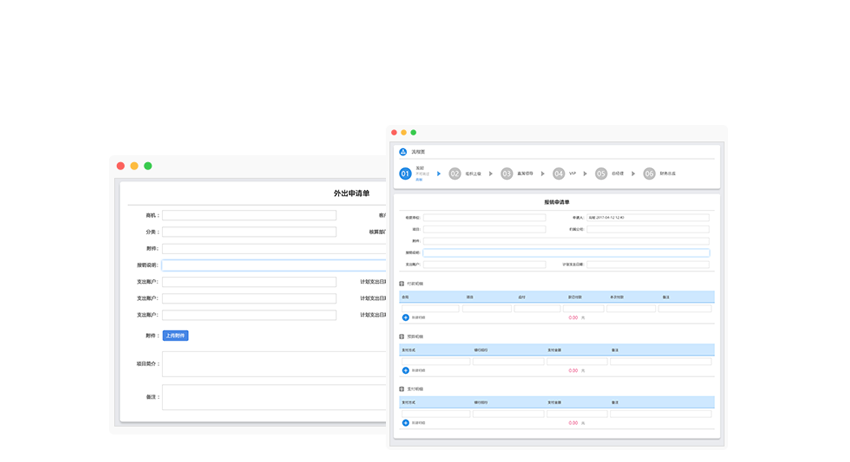Click the step 01 circle in workflow
850x462 pixels.
point(405,174)
